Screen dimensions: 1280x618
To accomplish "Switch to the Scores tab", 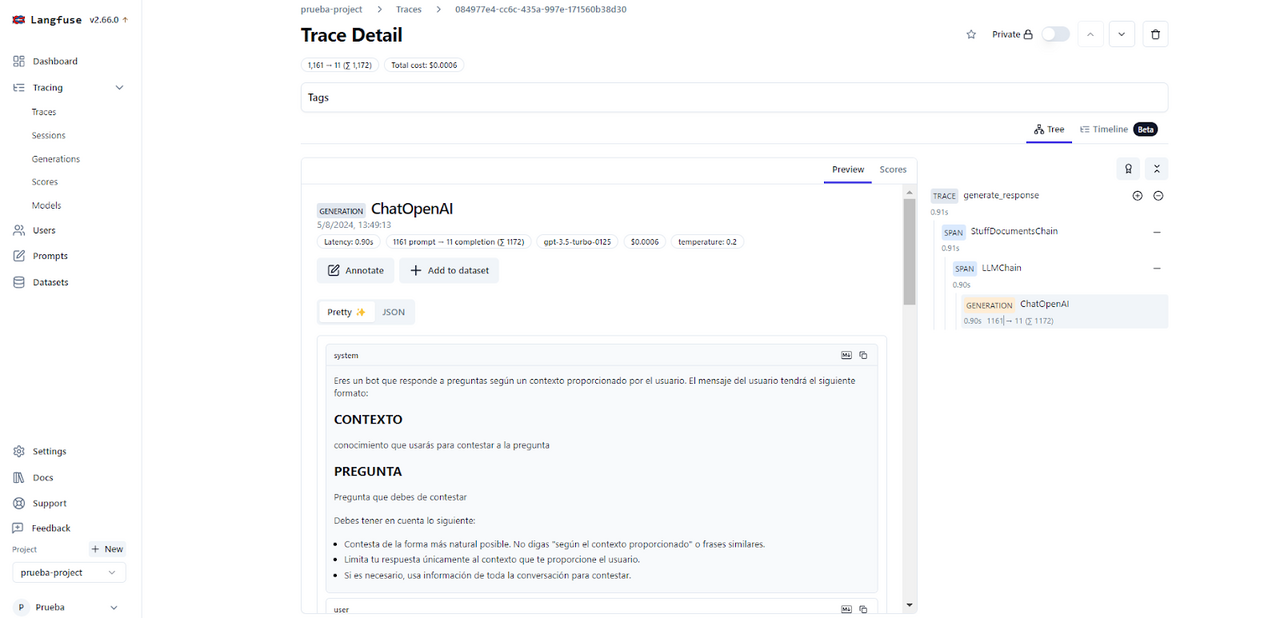I will (x=892, y=169).
